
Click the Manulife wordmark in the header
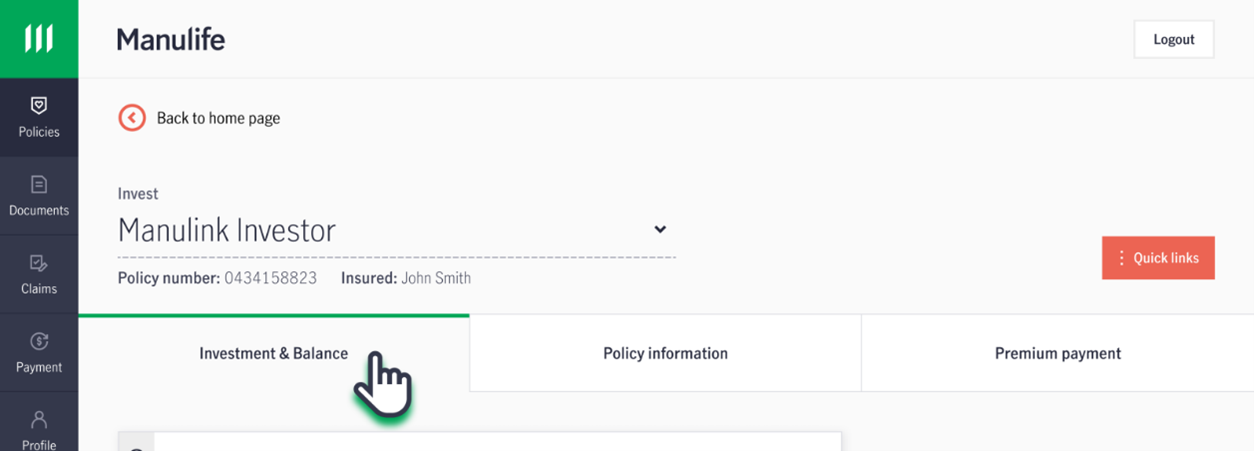tap(171, 39)
